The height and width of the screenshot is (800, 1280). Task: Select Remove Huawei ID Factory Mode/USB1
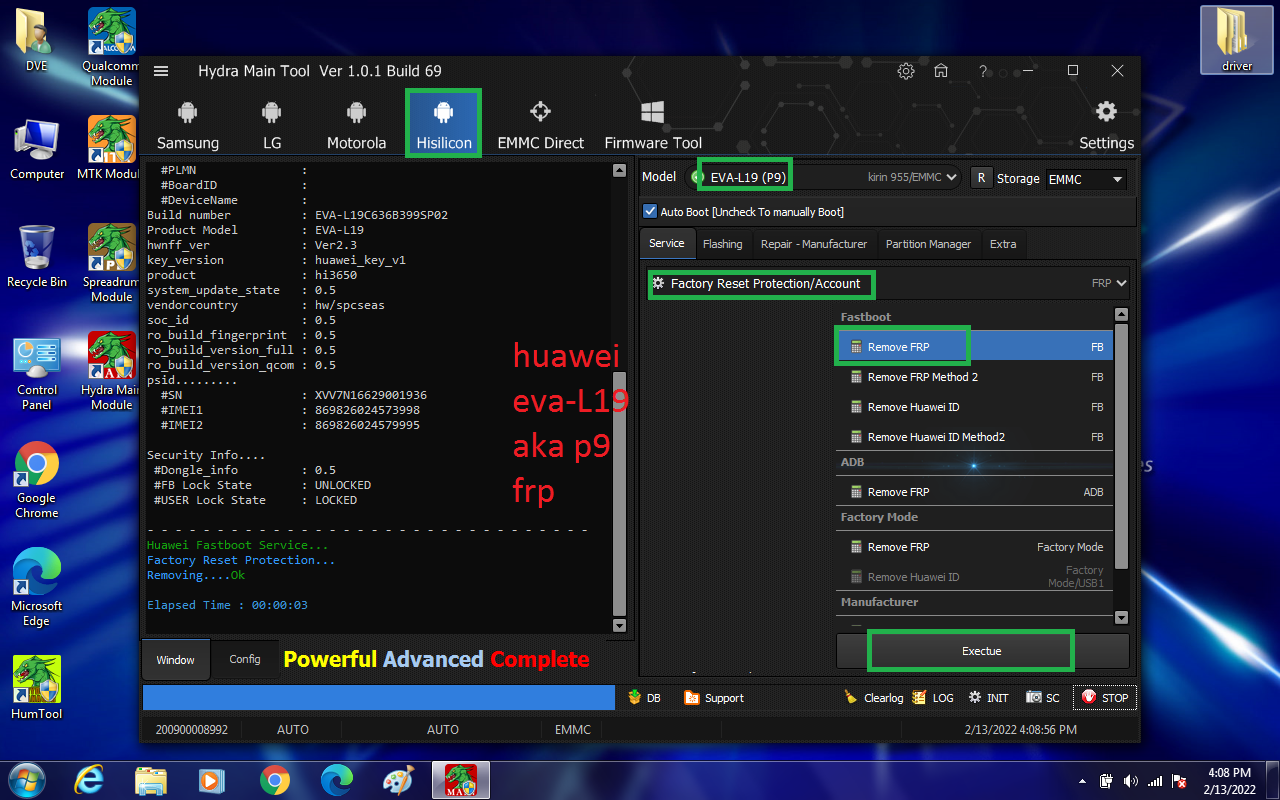974,577
